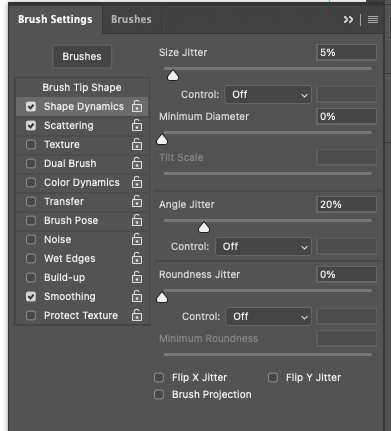Toggle the lock icon for Noise
The width and height of the screenshot is (391, 431).
click(x=137, y=239)
